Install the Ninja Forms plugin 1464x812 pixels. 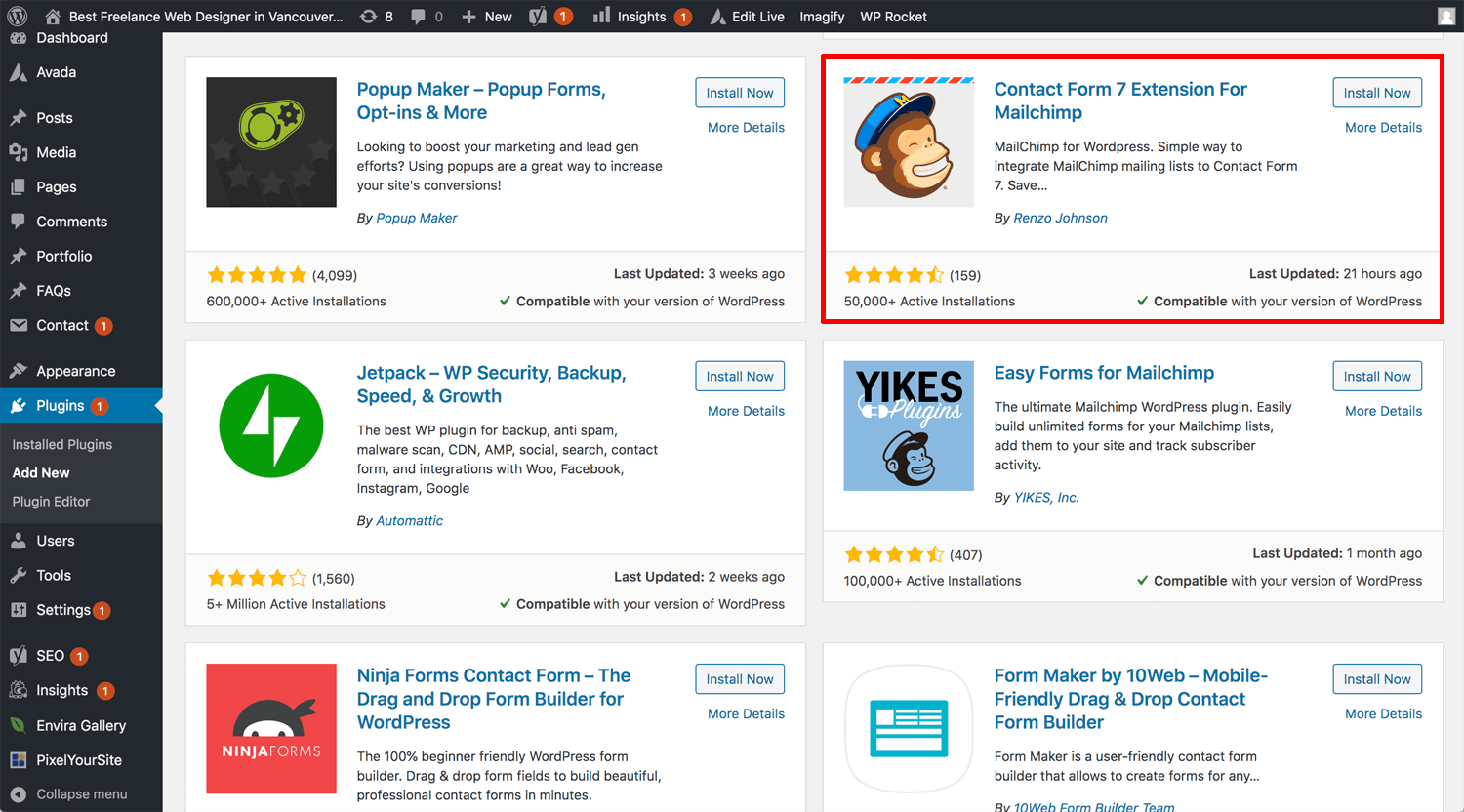click(740, 679)
